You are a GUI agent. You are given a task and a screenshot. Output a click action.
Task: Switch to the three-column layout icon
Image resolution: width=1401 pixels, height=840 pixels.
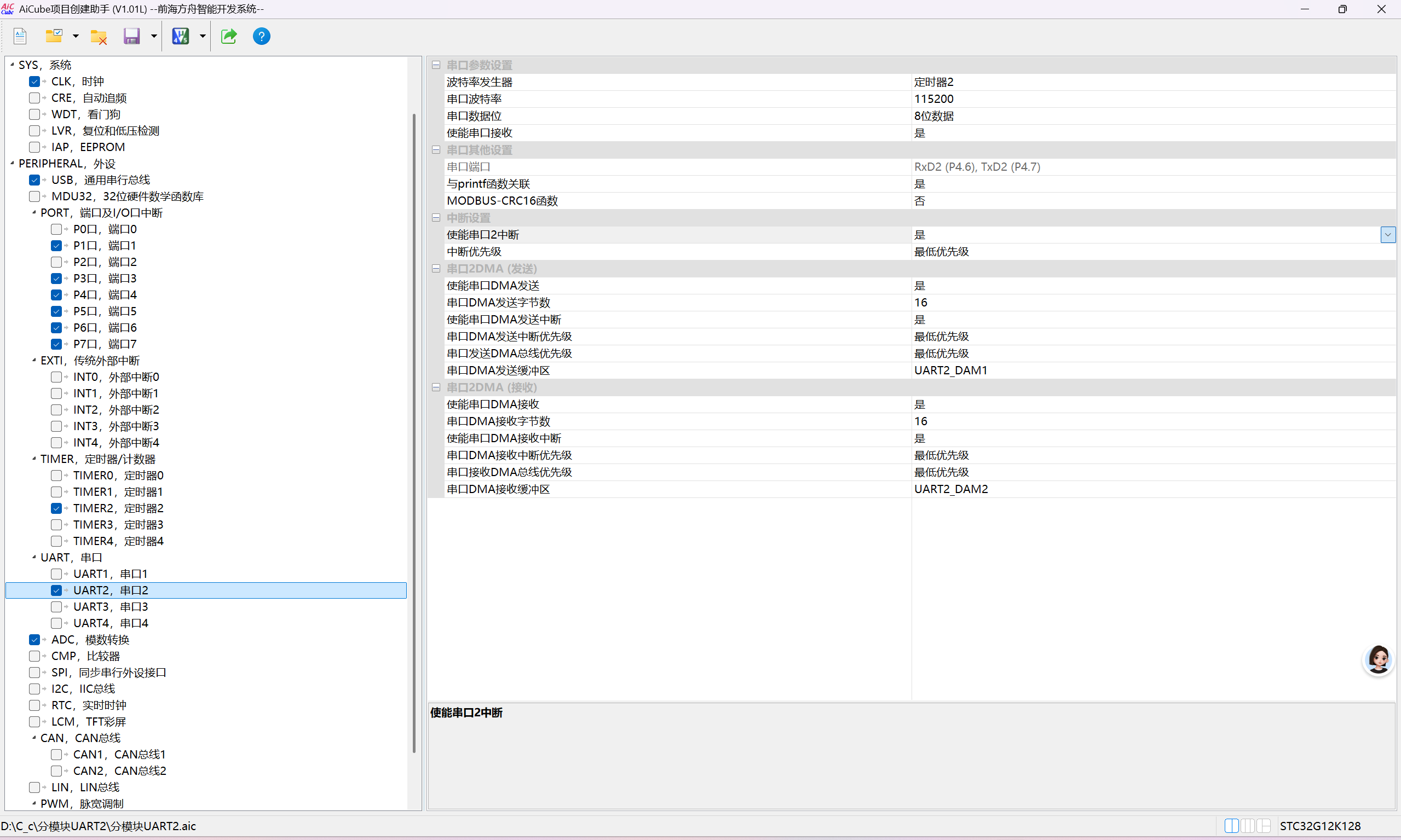pos(1248,826)
